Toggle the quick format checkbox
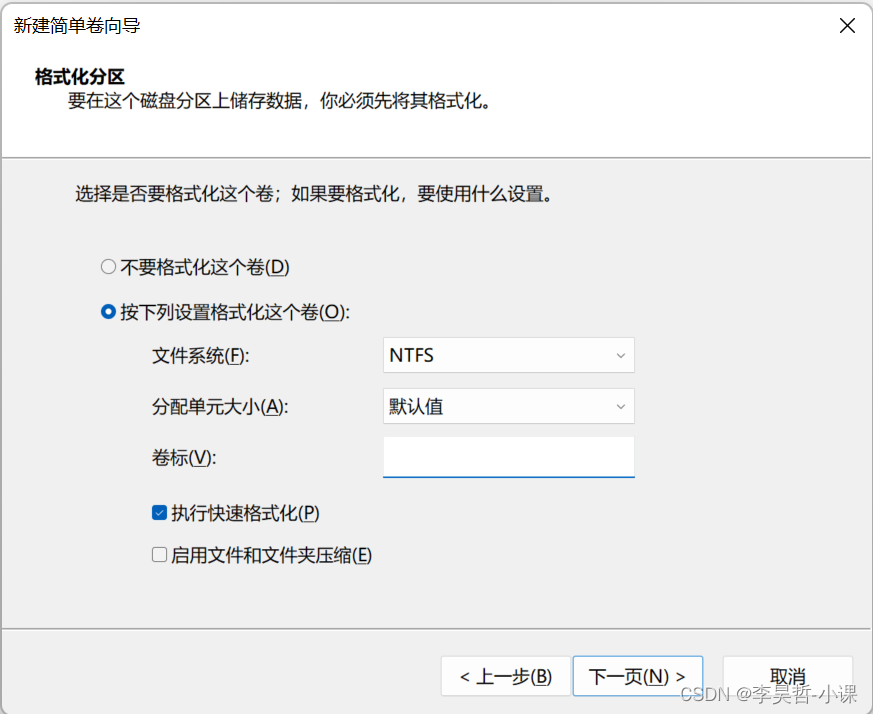The width and height of the screenshot is (873, 714). (159, 512)
